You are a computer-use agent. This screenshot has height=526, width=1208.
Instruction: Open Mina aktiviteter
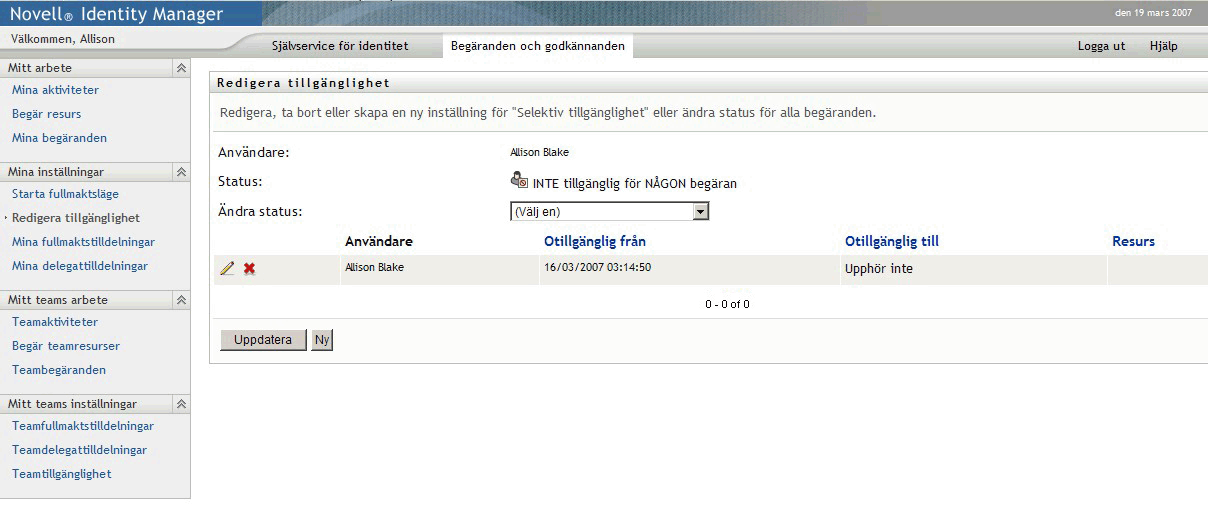coord(55,90)
